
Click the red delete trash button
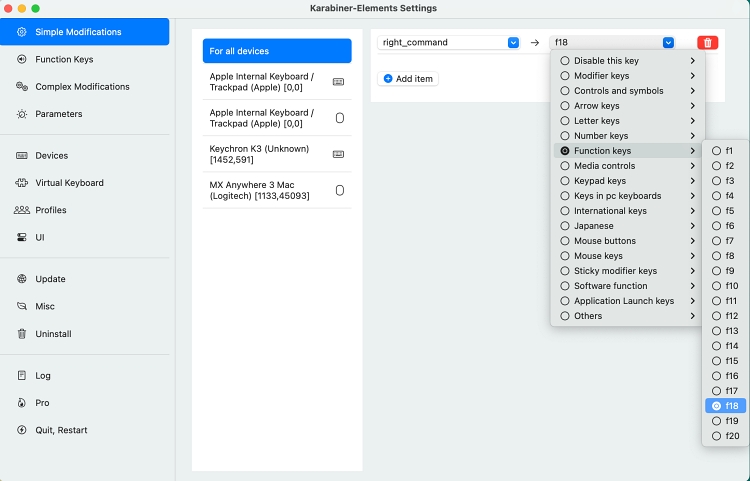pos(707,43)
